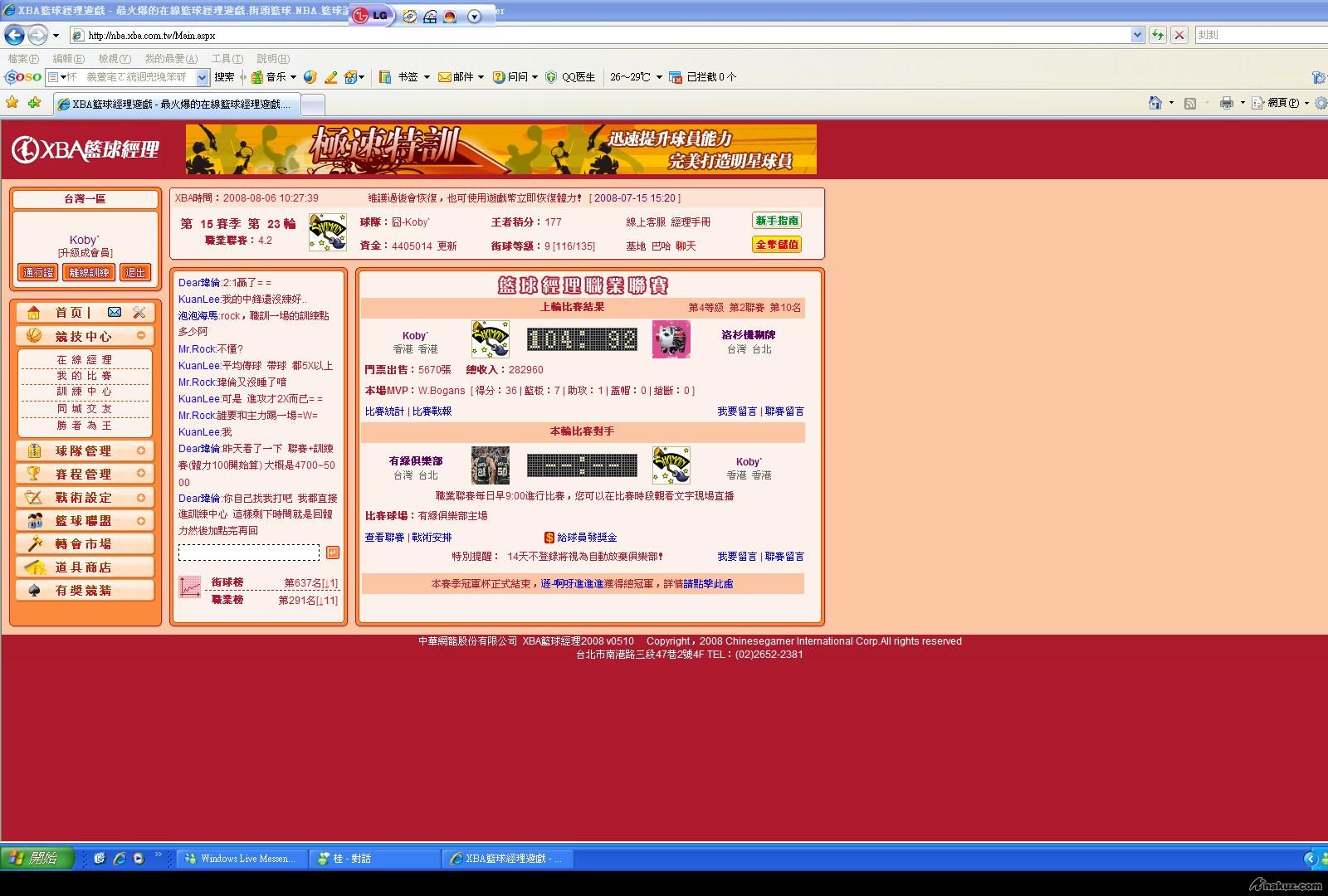Click the ranking chart icon
The width and height of the screenshot is (1328, 896).
pyautogui.click(x=190, y=587)
